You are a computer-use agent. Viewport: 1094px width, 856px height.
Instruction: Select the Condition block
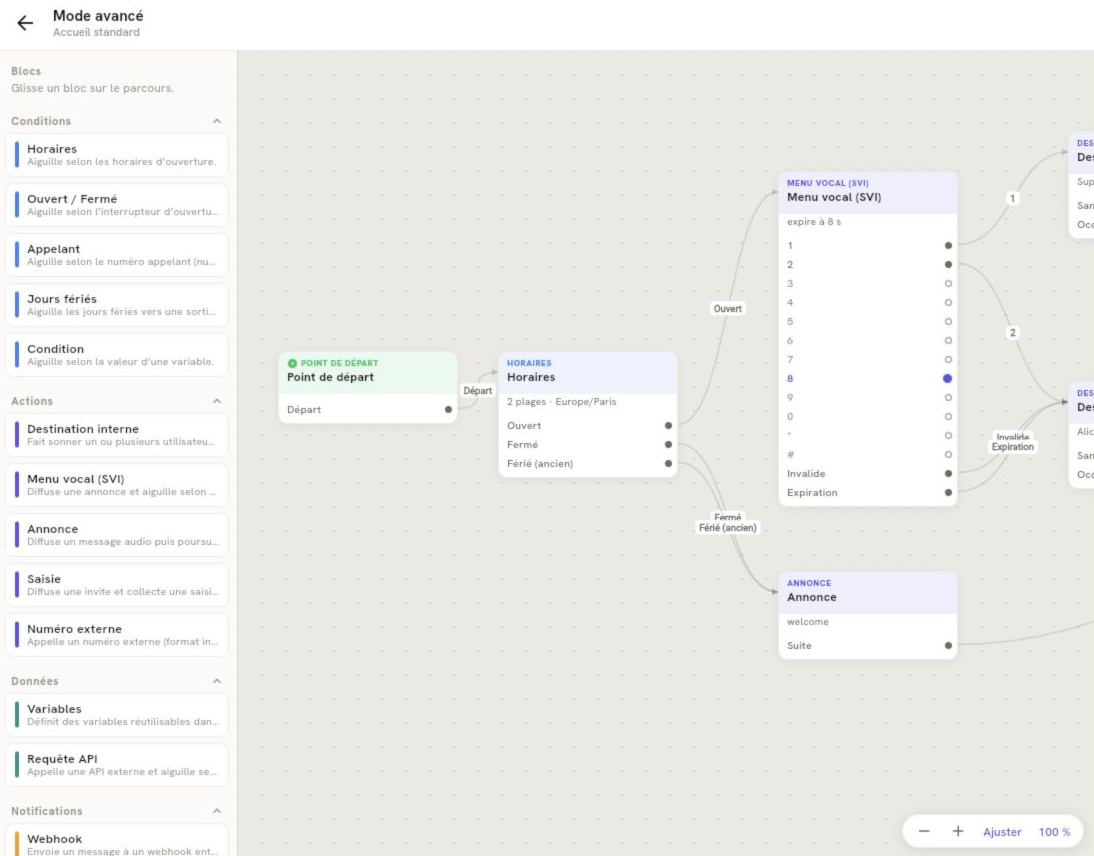(x=117, y=355)
